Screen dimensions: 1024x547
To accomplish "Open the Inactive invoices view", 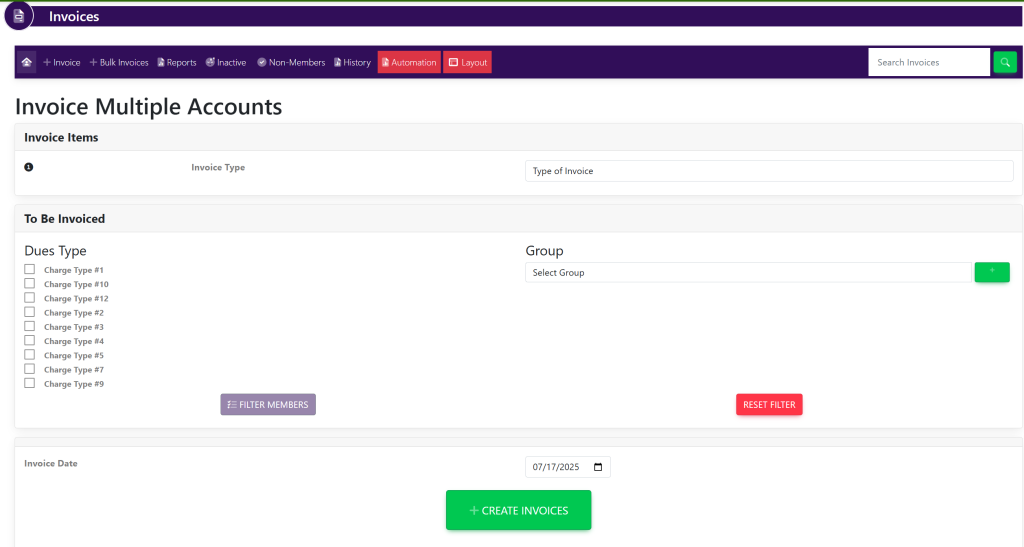I will (225, 62).
